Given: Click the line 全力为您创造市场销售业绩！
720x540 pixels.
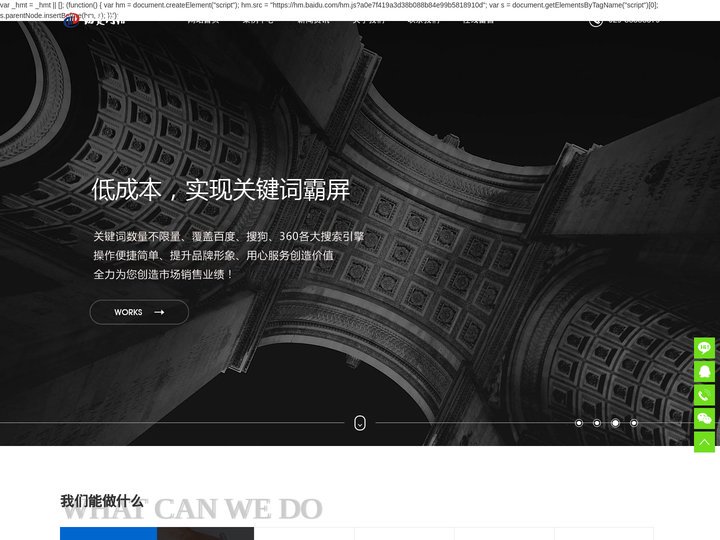Looking at the screenshot, I should coord(164,275).
